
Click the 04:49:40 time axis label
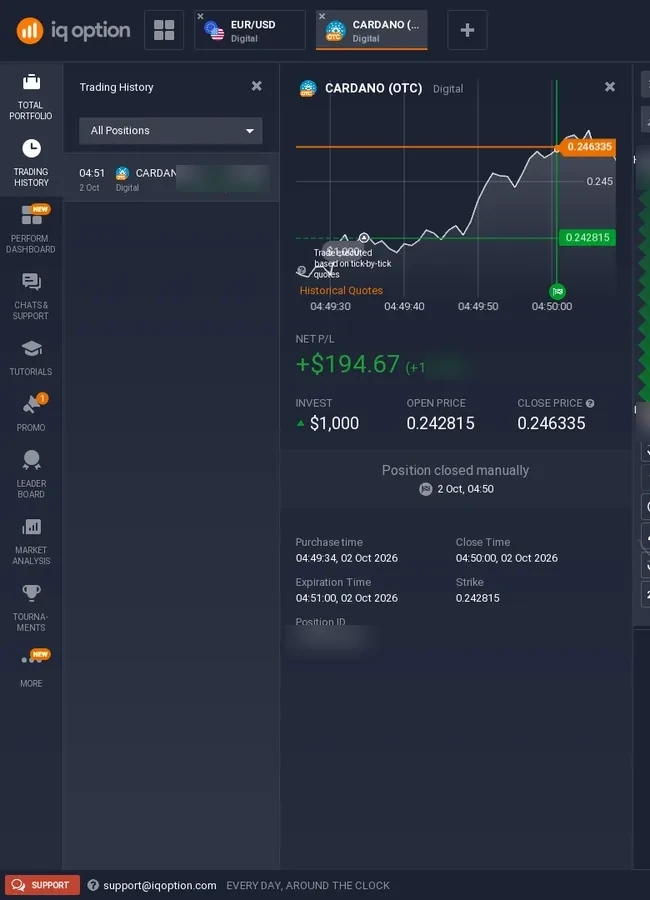point(404,307)
